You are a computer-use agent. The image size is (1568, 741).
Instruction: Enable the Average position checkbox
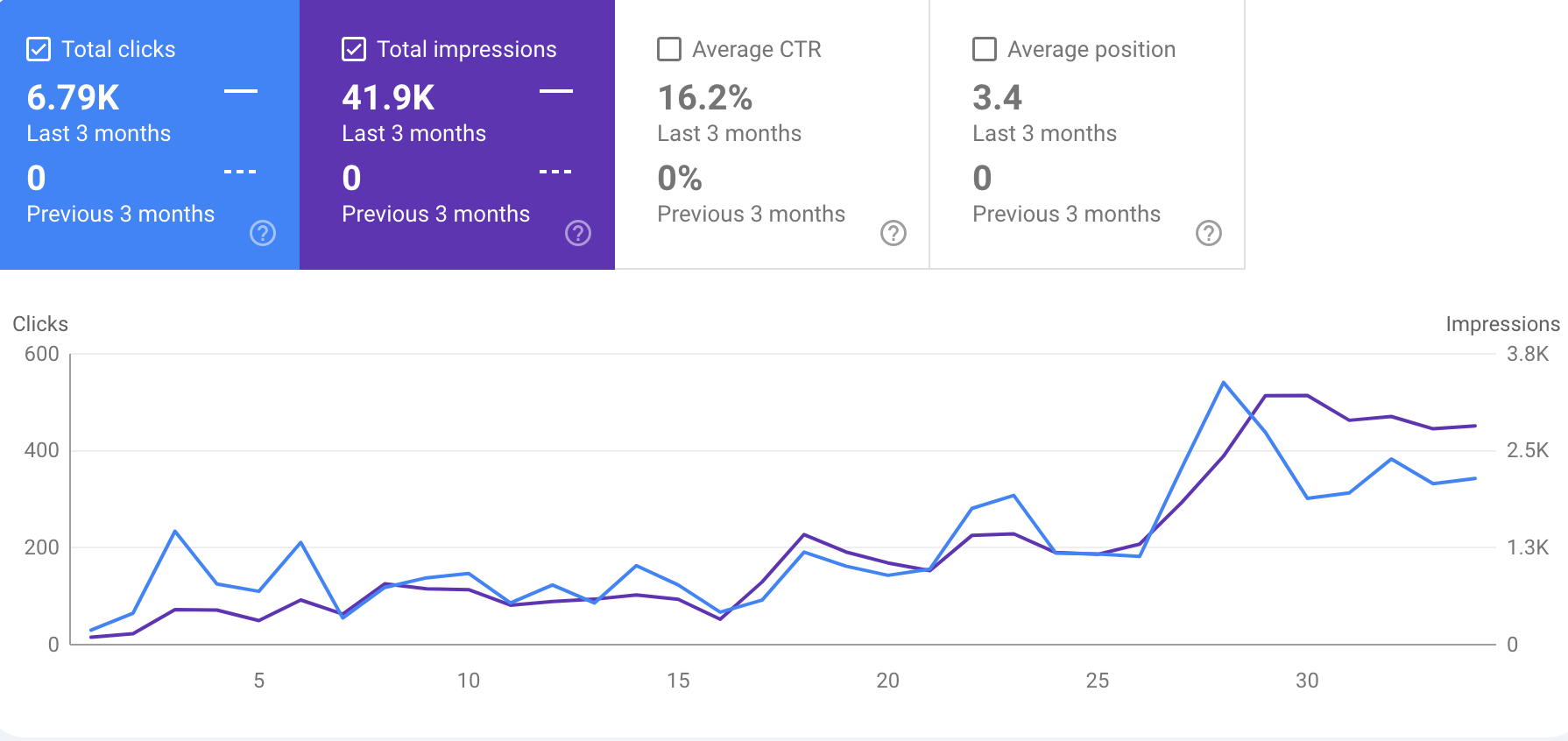click(x=985, y=49)
